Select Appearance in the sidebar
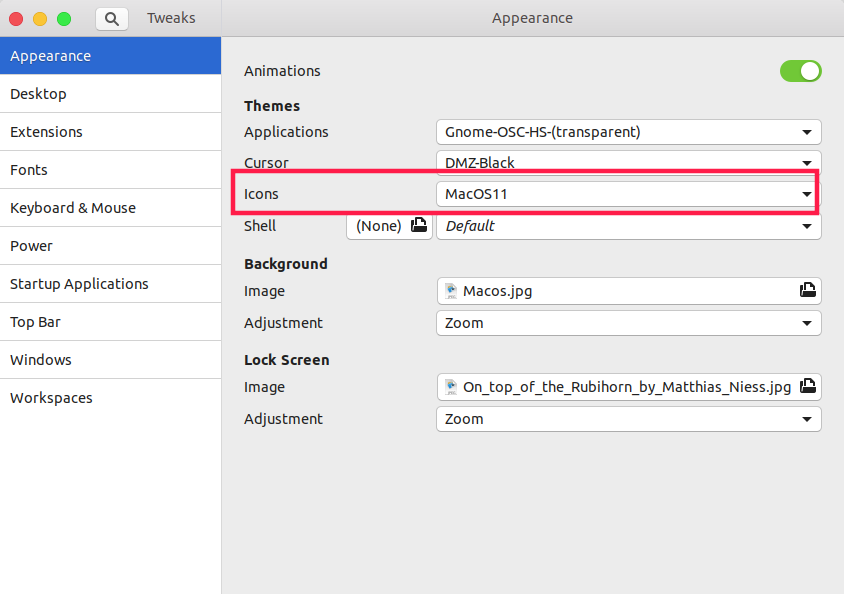Viewport: 844px width, 594px height. pyautogui.click(x=110, y=56)
